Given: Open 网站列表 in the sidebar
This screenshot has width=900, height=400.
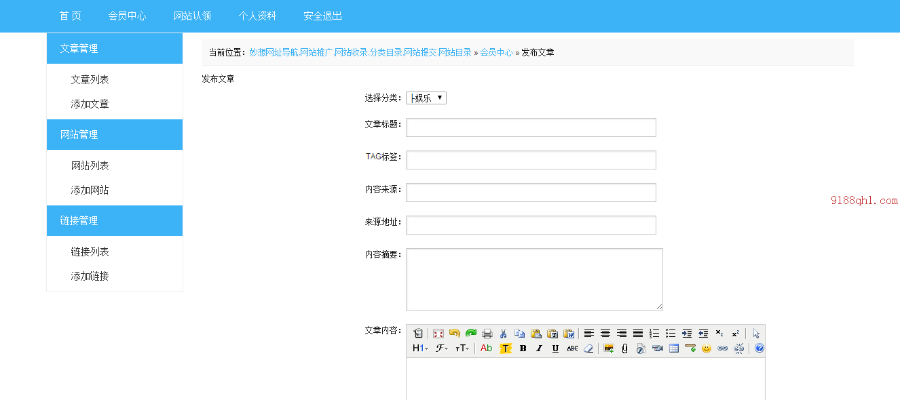Looking at the screenshot, I should pyautogui.click(x=90, y=166).
